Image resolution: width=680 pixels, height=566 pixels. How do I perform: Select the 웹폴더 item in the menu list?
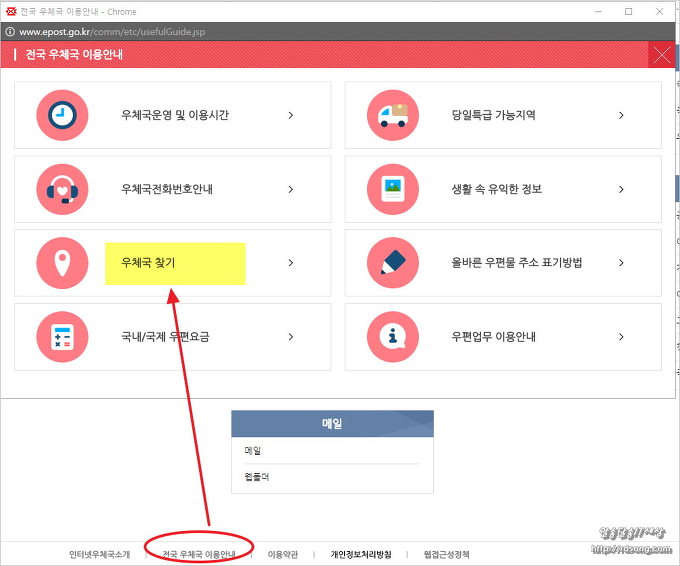pyautogui.click(x=258, y=477)
